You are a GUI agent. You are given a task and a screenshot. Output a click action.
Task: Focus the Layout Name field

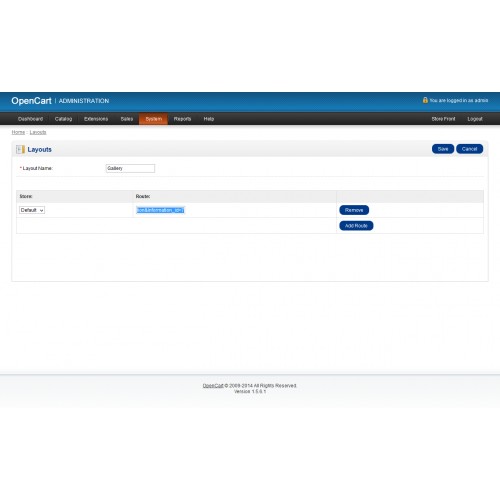[x=130, y=168]
